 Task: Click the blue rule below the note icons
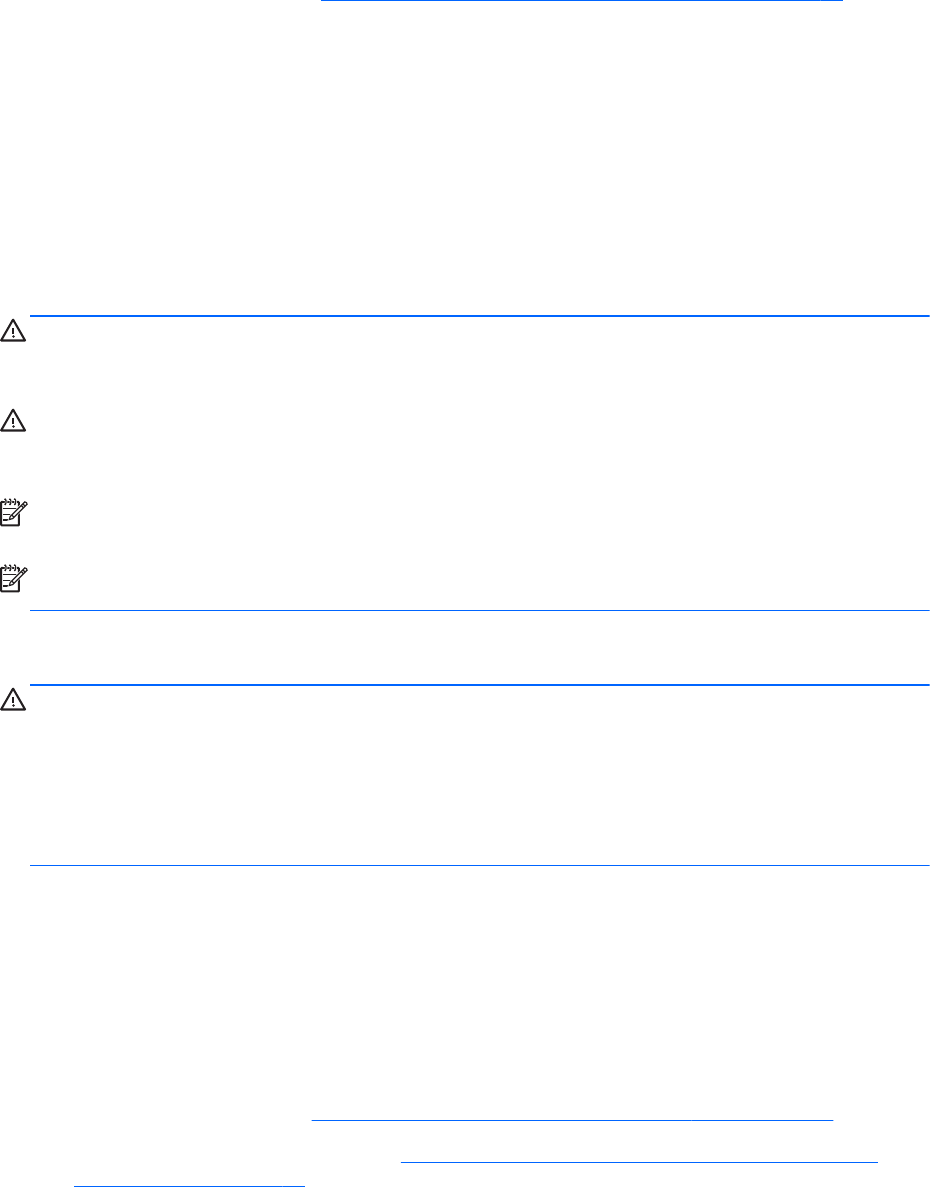[x=480, y=610]
